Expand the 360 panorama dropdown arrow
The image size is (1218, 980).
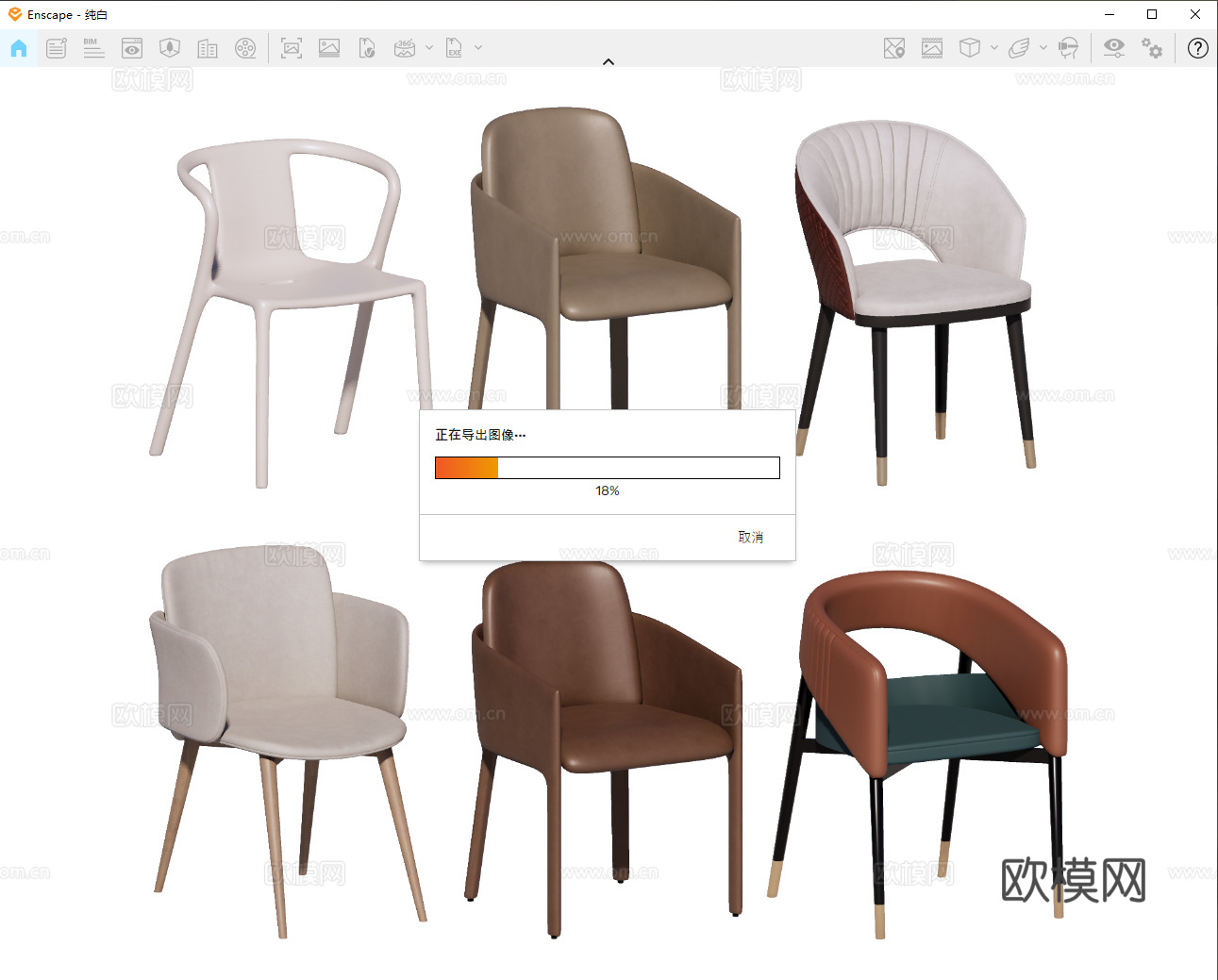pyautogui.click(x=429, y=47)
